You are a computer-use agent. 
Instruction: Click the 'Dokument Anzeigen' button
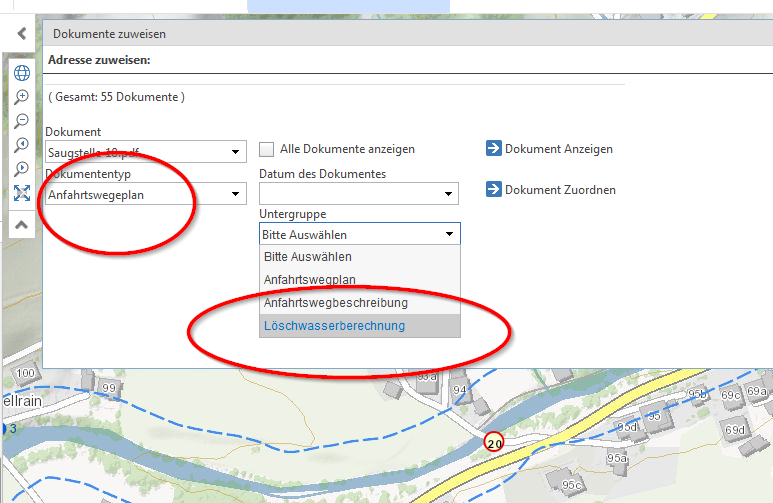(549, 149)
